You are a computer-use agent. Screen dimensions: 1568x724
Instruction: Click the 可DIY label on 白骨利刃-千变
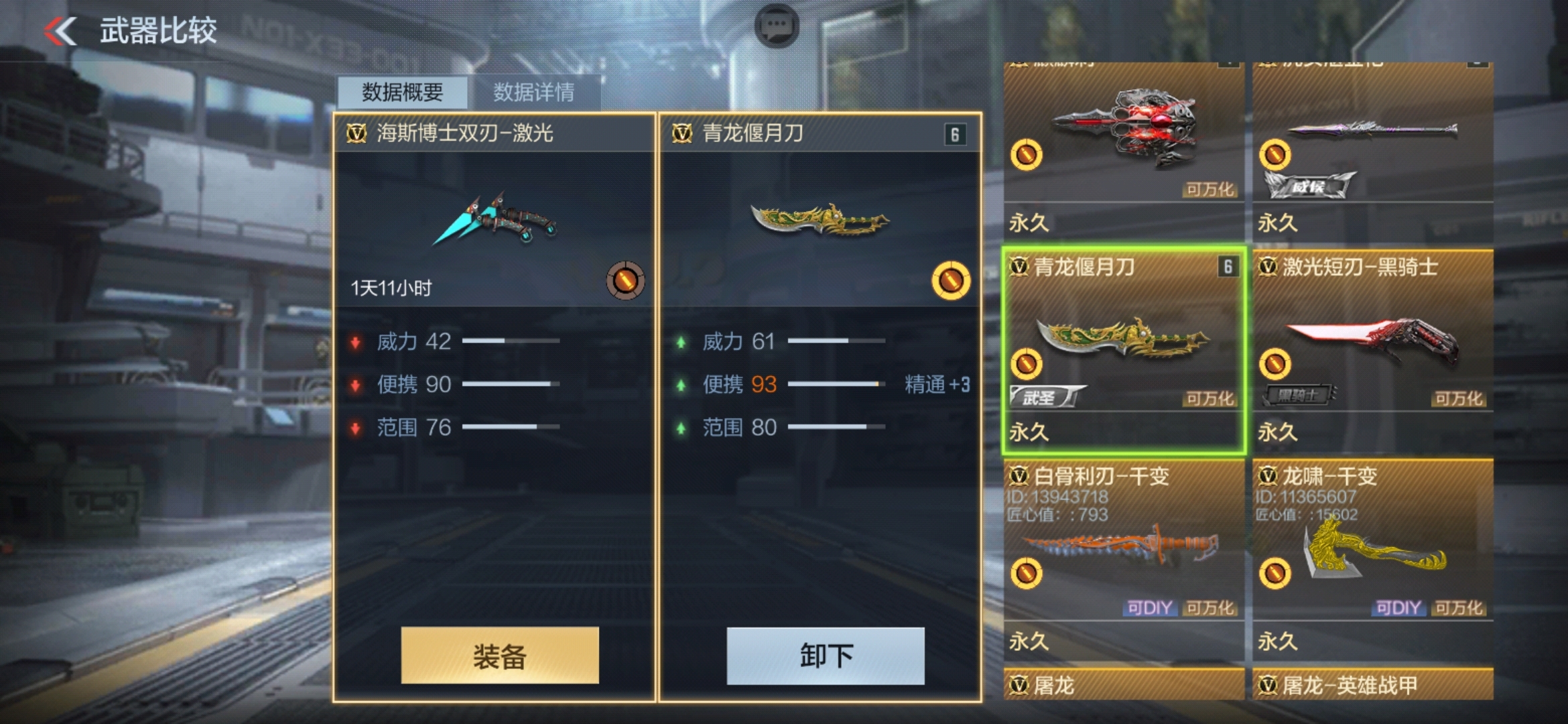1149,607
